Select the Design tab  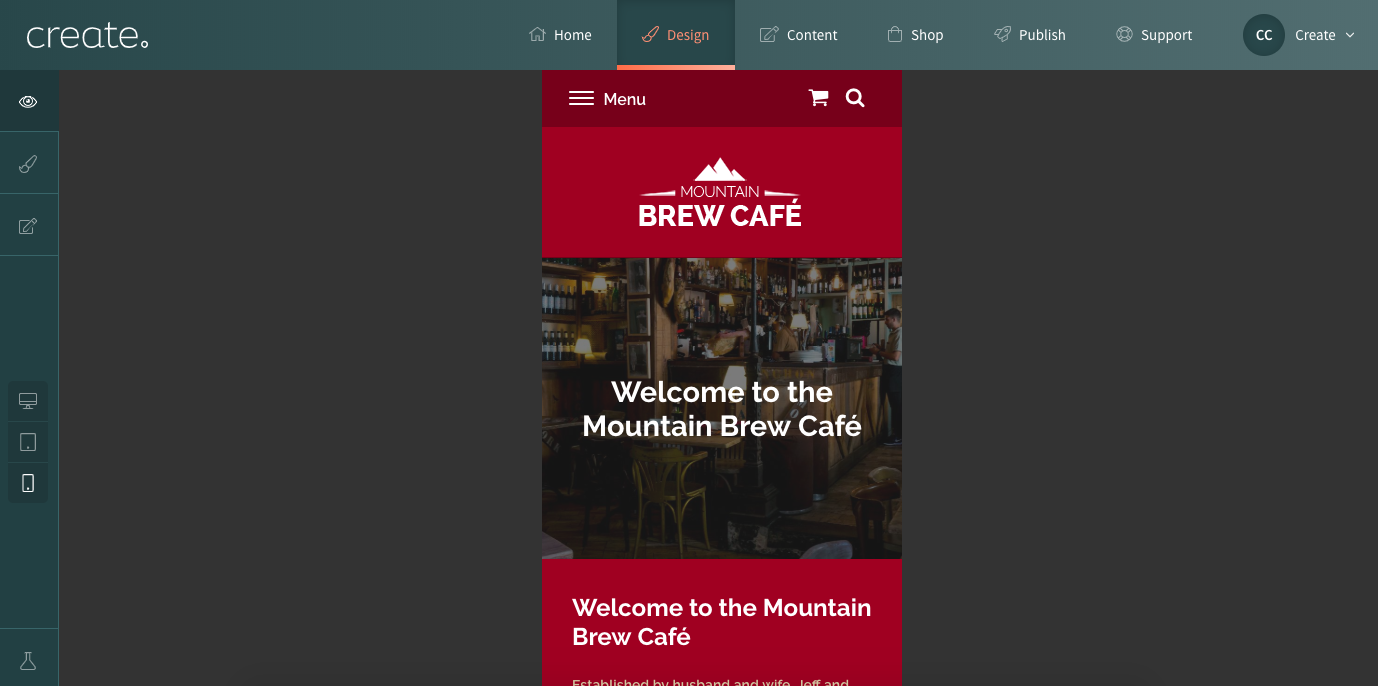(x=676, y=35)
